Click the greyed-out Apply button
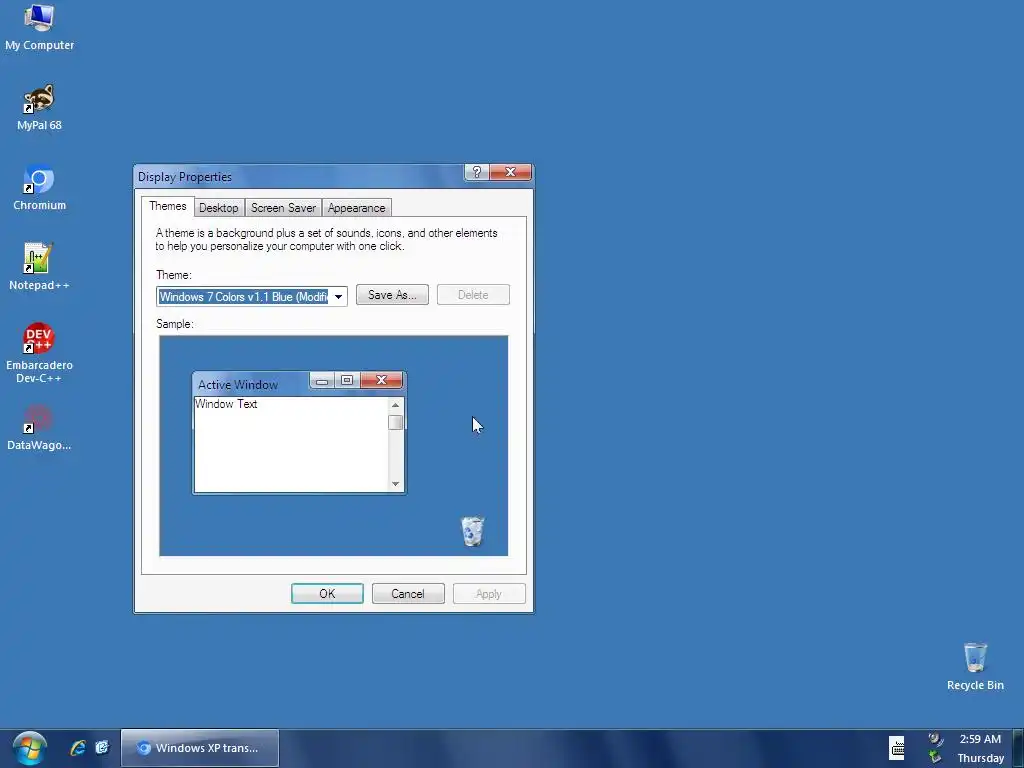 pos(489,594)
